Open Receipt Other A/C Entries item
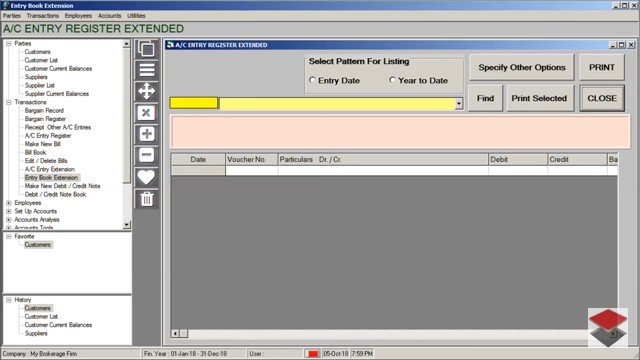 pos(58,127)
